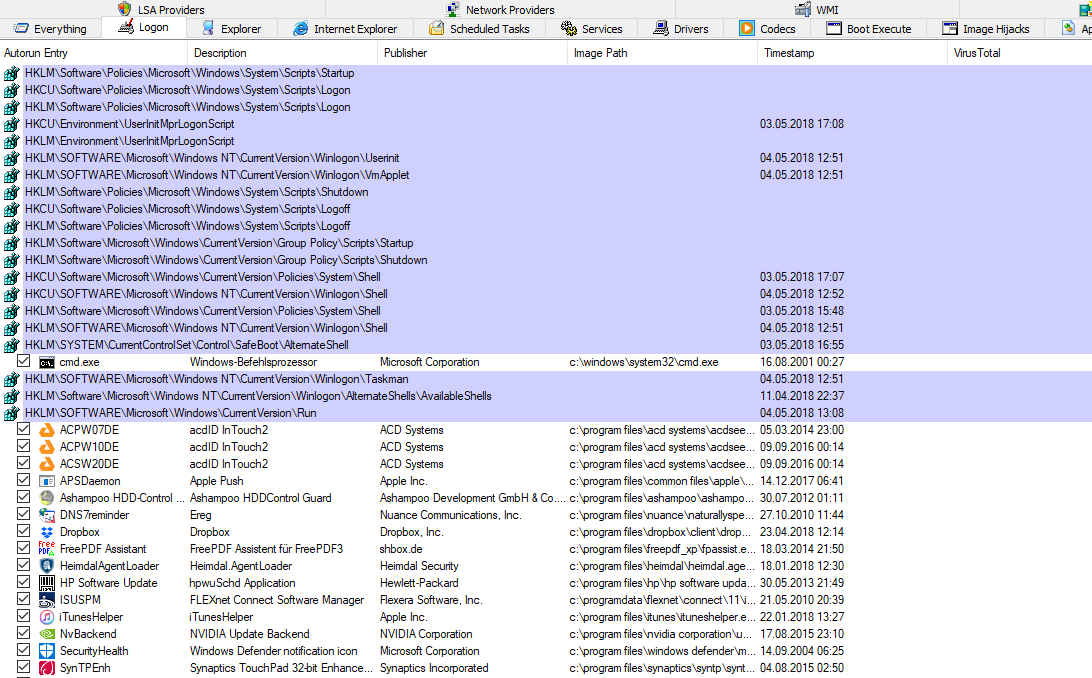The height and width of the screenshot is (678, 1092).
Task: Sort by Publisher column header
Action: pos(473,53)
